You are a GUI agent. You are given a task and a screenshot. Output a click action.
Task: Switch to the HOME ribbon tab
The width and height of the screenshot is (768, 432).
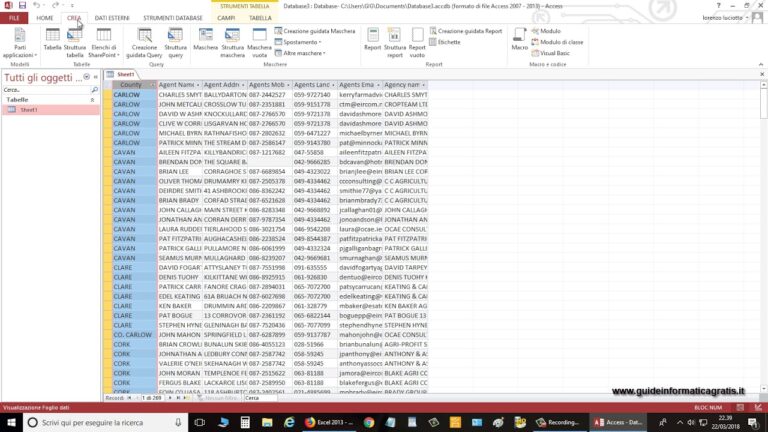[x=45, y=18]
